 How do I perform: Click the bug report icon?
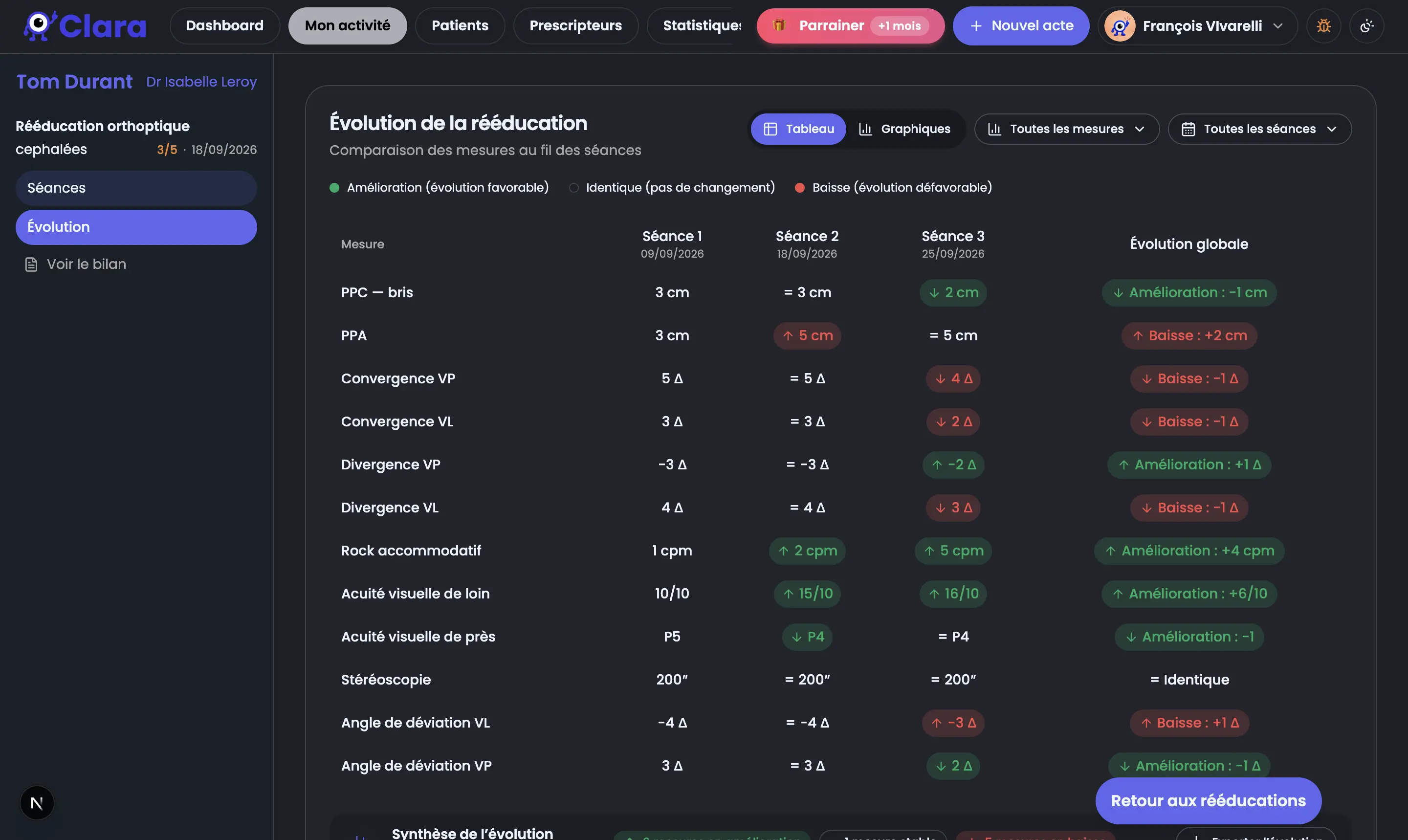click(1323, 25)
